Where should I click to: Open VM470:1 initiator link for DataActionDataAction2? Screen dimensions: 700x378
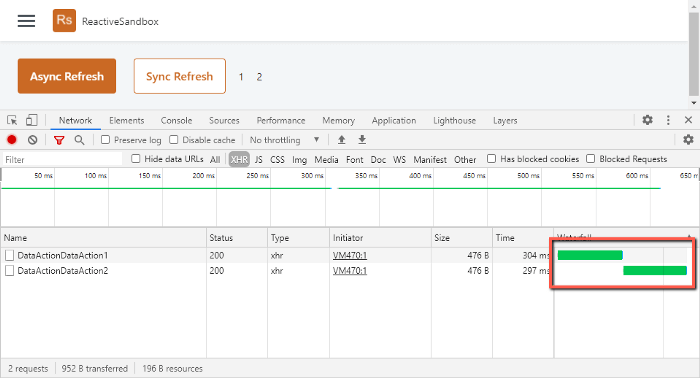[350, 270]
